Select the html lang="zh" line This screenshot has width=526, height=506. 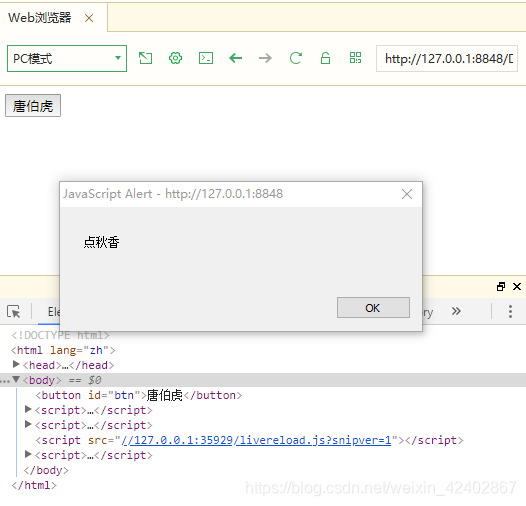click(63, 350)
